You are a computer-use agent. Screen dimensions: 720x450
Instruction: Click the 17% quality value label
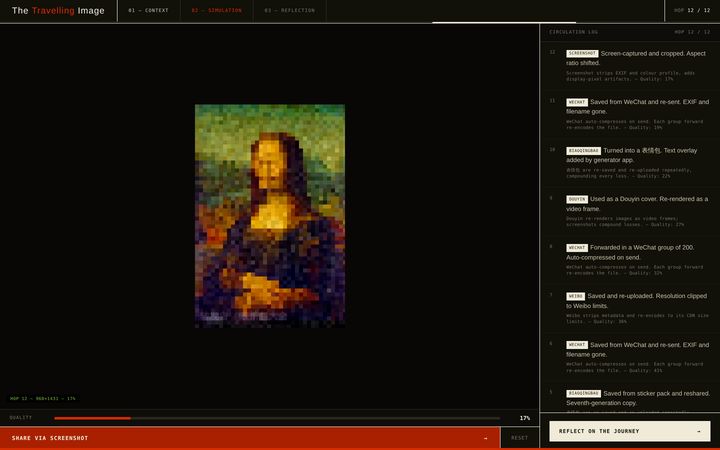tap(524, 418)
